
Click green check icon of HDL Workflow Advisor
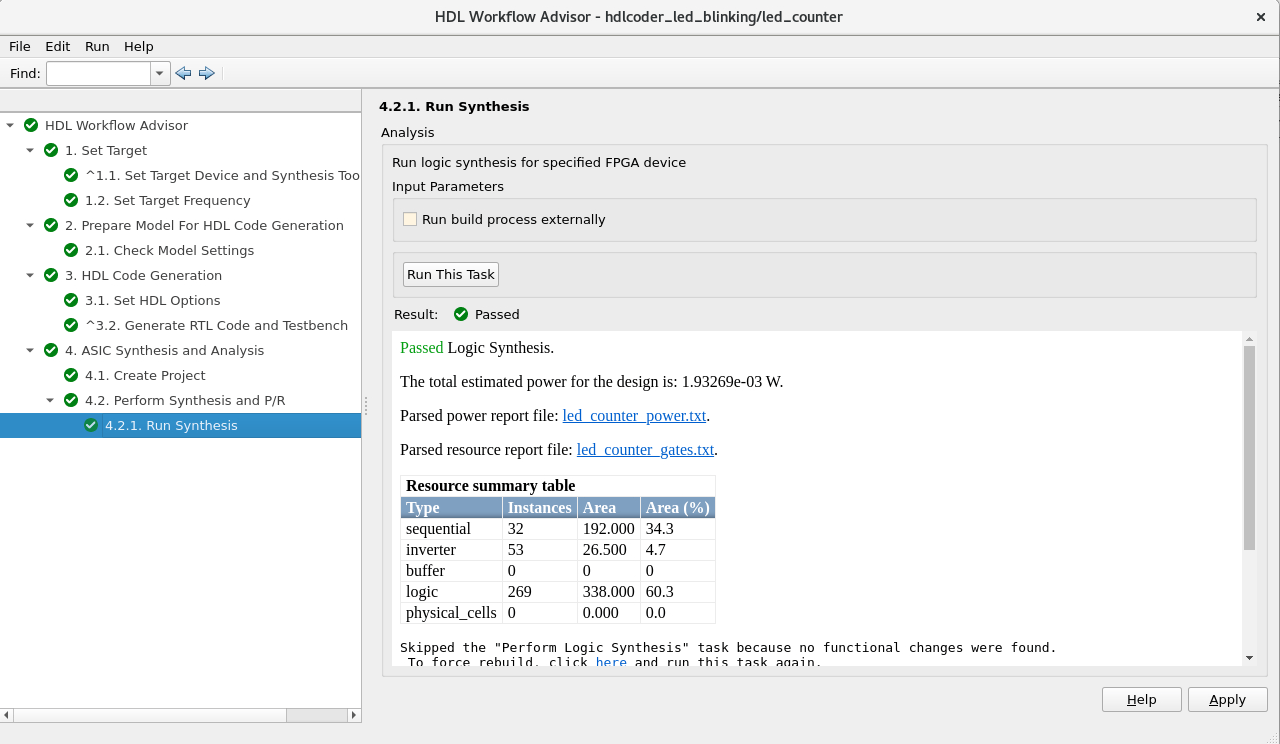[x=31, y=125]
